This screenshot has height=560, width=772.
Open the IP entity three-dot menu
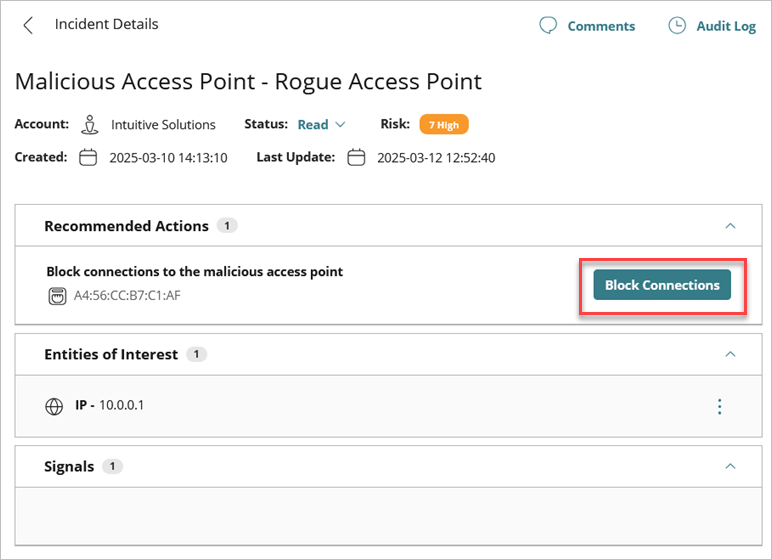(719, 406)
